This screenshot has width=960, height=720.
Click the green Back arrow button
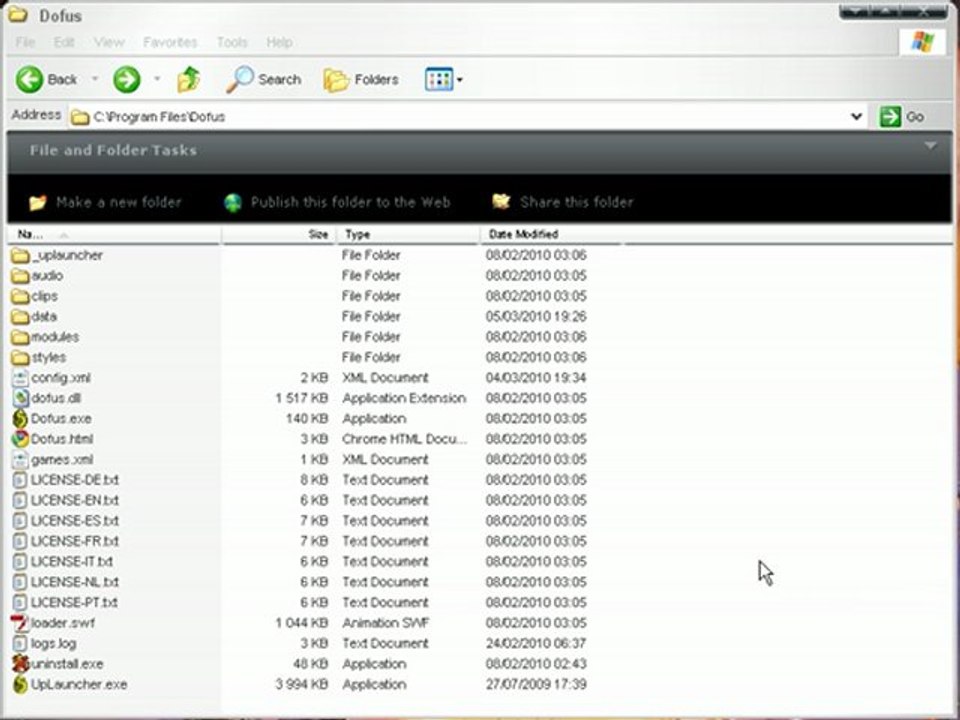point(29,80)
